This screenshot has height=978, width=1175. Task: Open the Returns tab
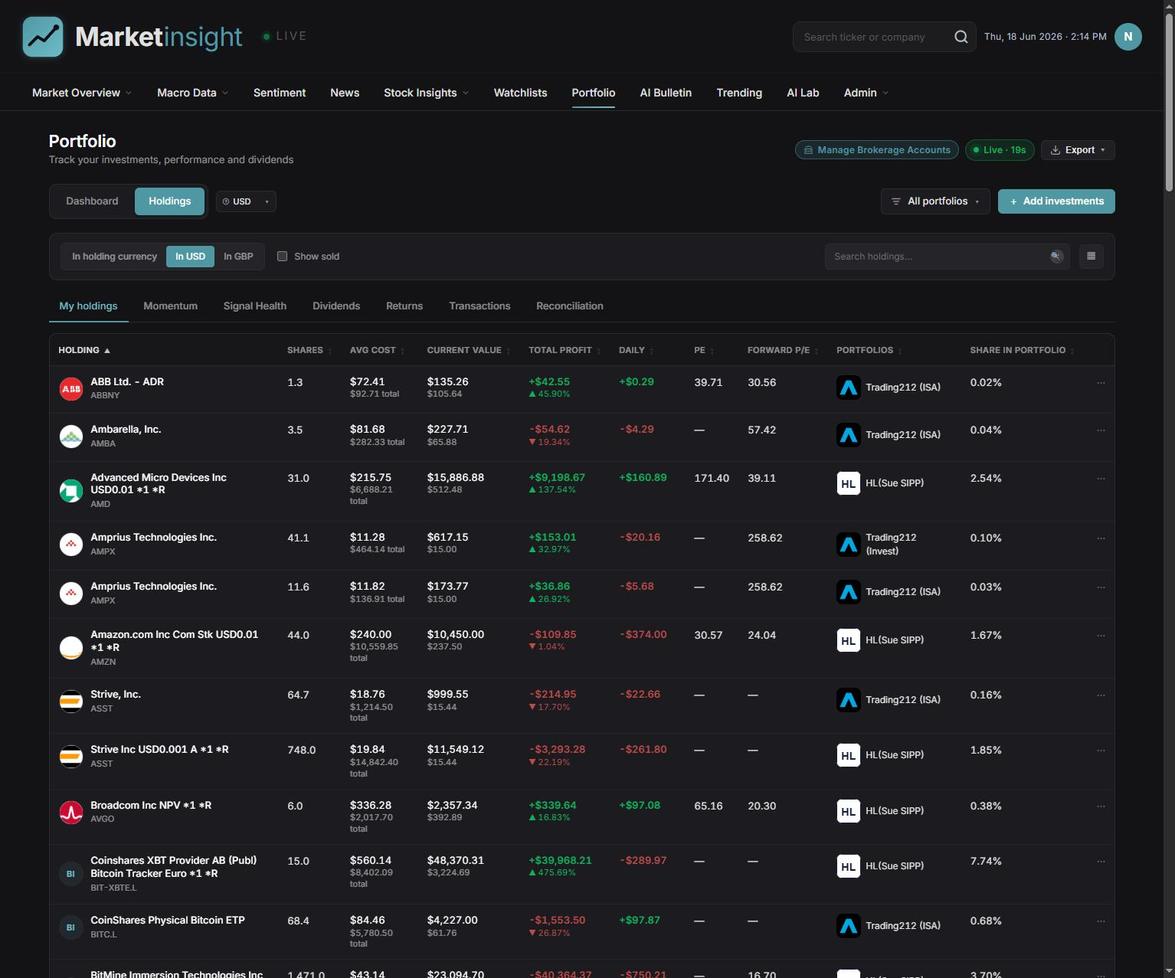tap(405, 306)
